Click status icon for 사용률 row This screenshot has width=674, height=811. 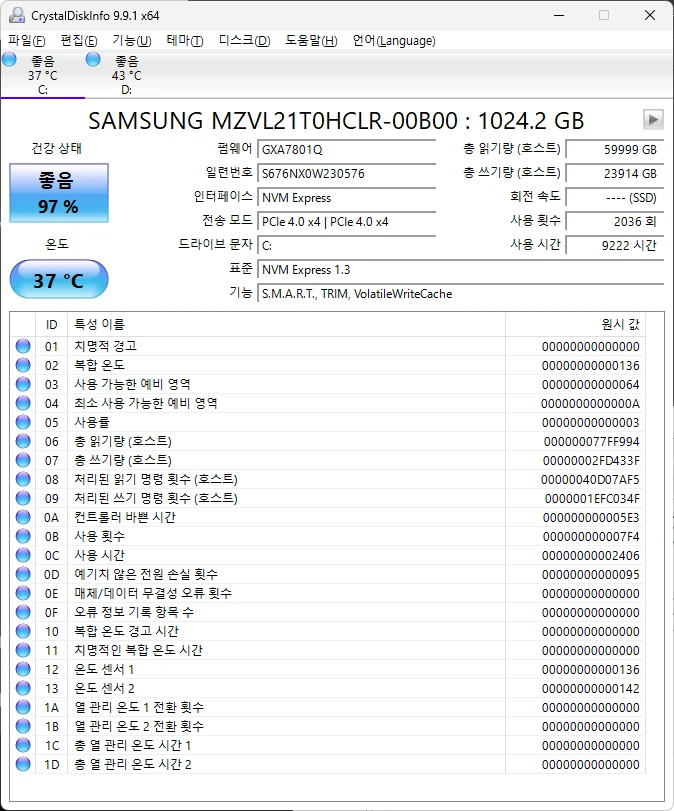pos(23,422)
